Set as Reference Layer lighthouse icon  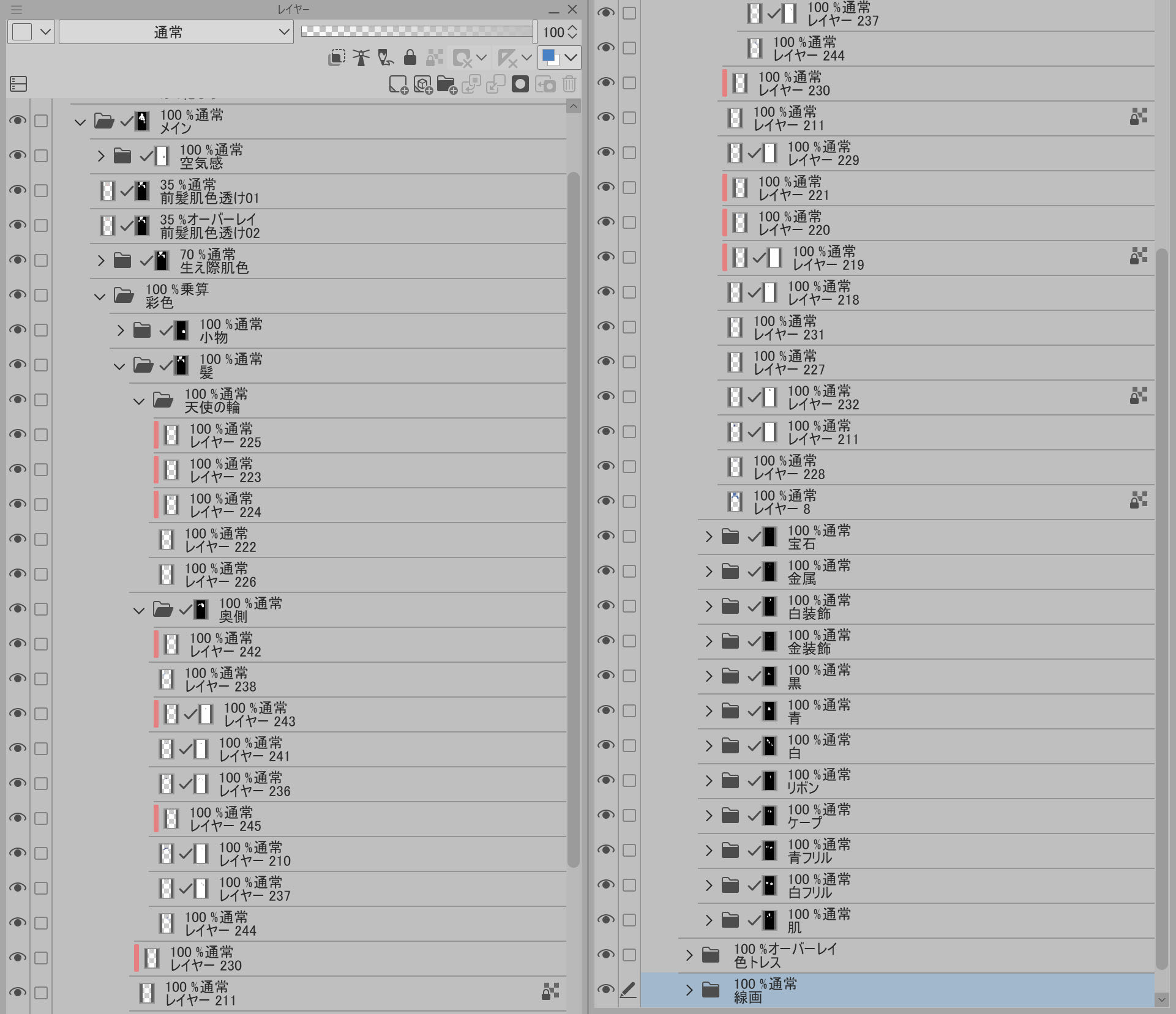tap(361, 58)
